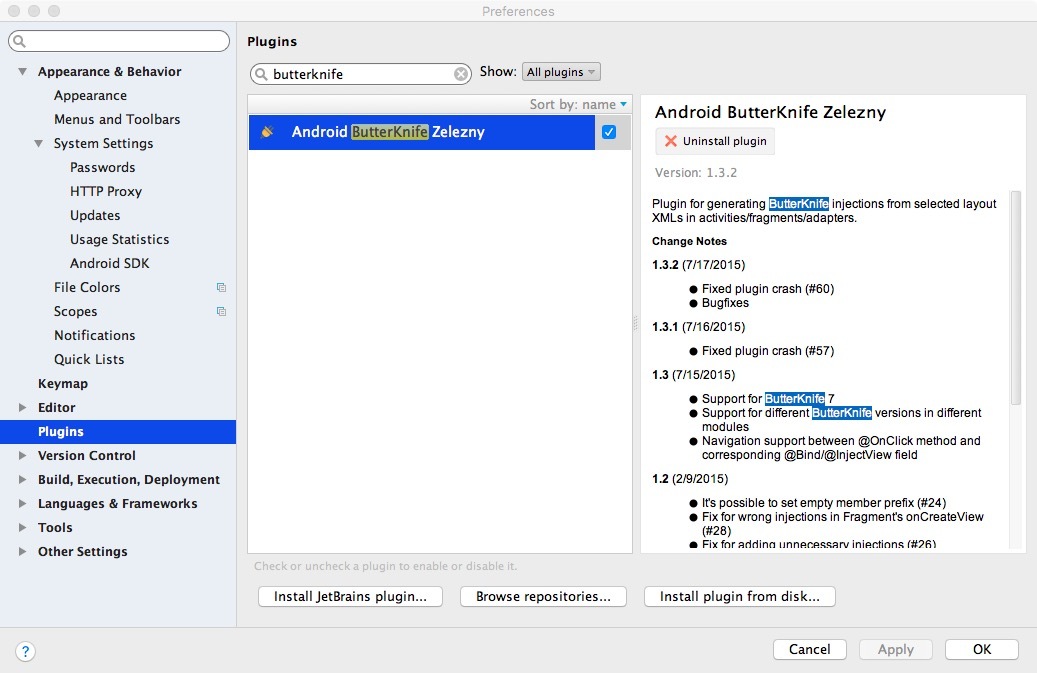Select Appearance settings page
This screenshot has width=1037, height=673.
click(90, 96)
